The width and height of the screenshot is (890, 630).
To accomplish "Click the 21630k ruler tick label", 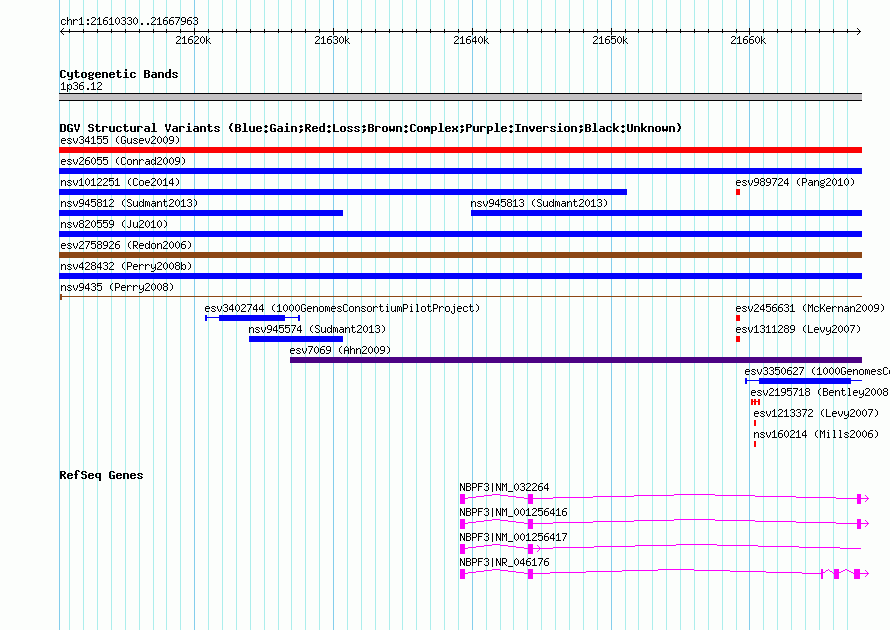I will [x=332, y=40].
